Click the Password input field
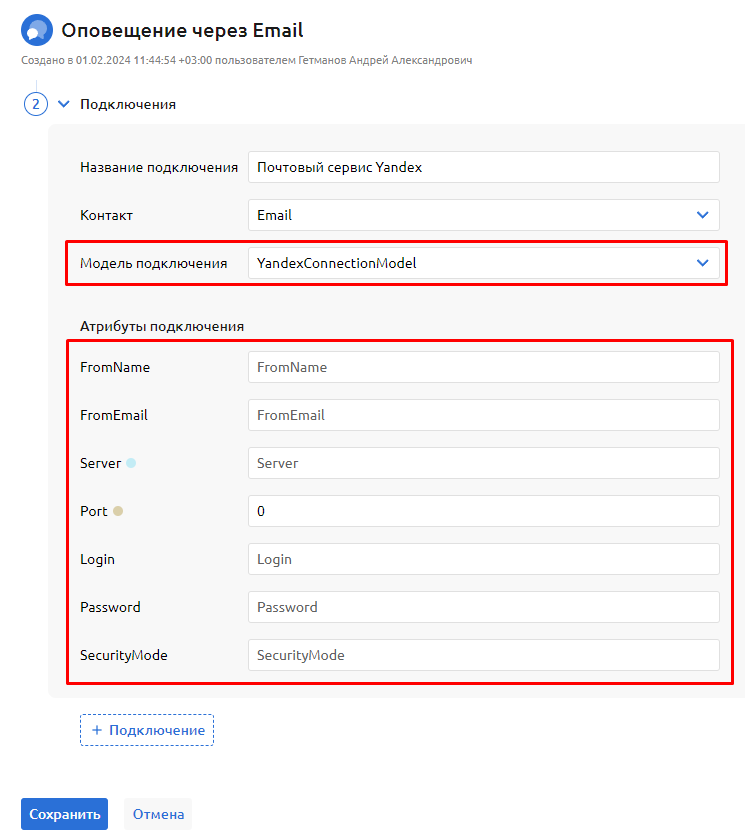This screenshot has width=745, height=838. click(x=483, y=607)
